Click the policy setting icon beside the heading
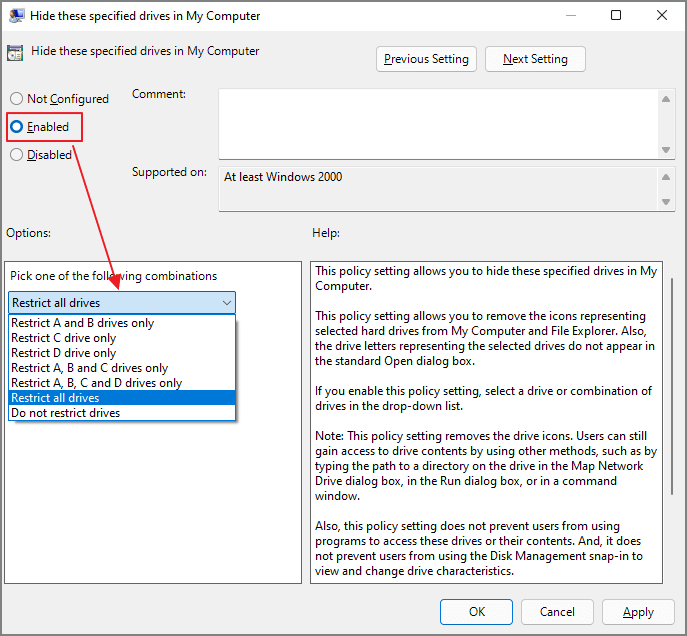The width and height of the screenshot is (687, 636). pos(15,53)
